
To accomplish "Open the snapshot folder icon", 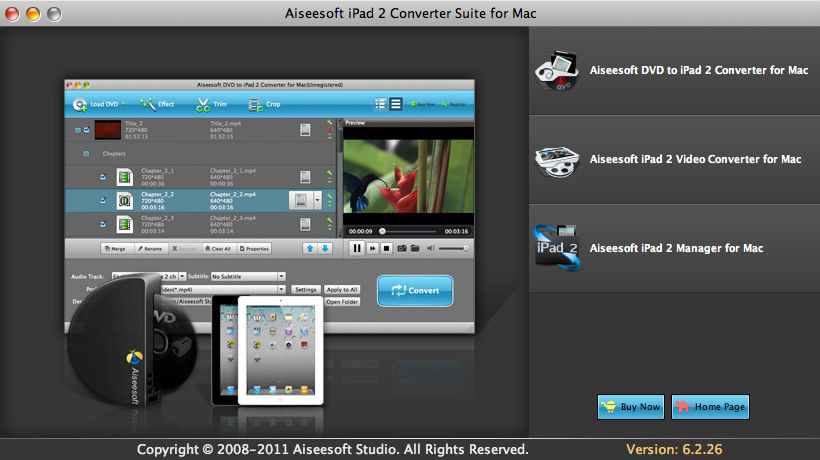I will tap(415, 248).
